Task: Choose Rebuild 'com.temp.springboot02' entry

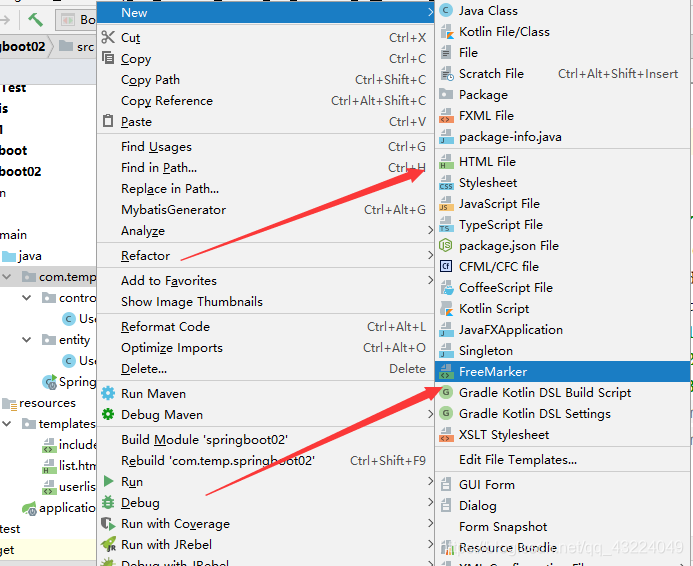Action: 266,461
